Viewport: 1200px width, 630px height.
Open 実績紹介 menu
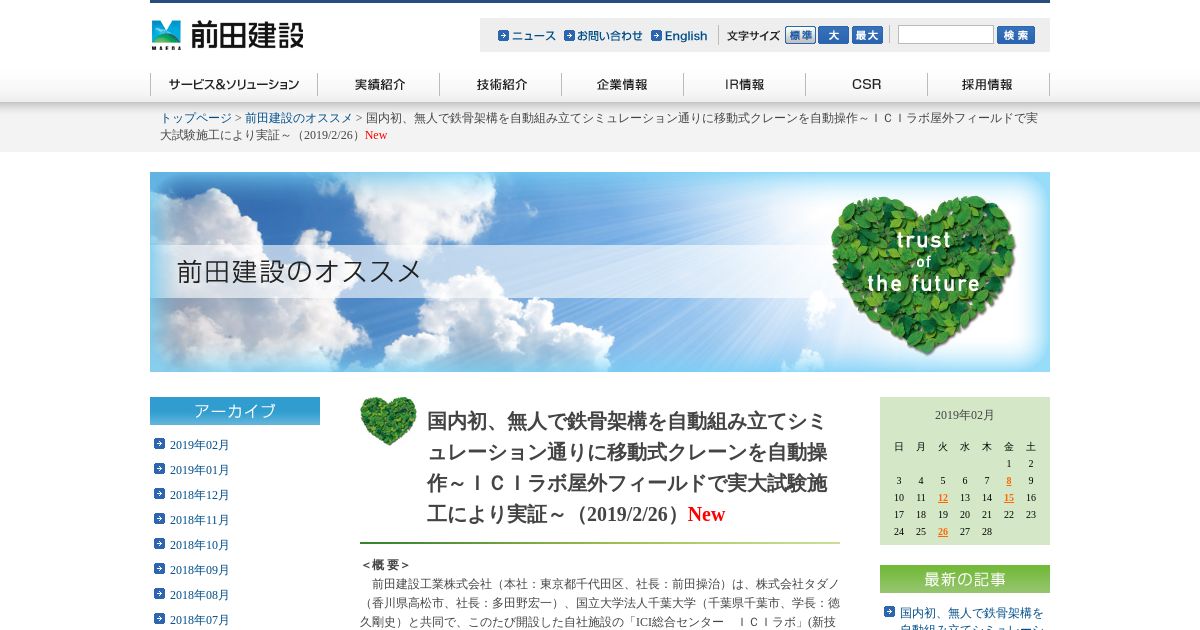tap(379, 85)
